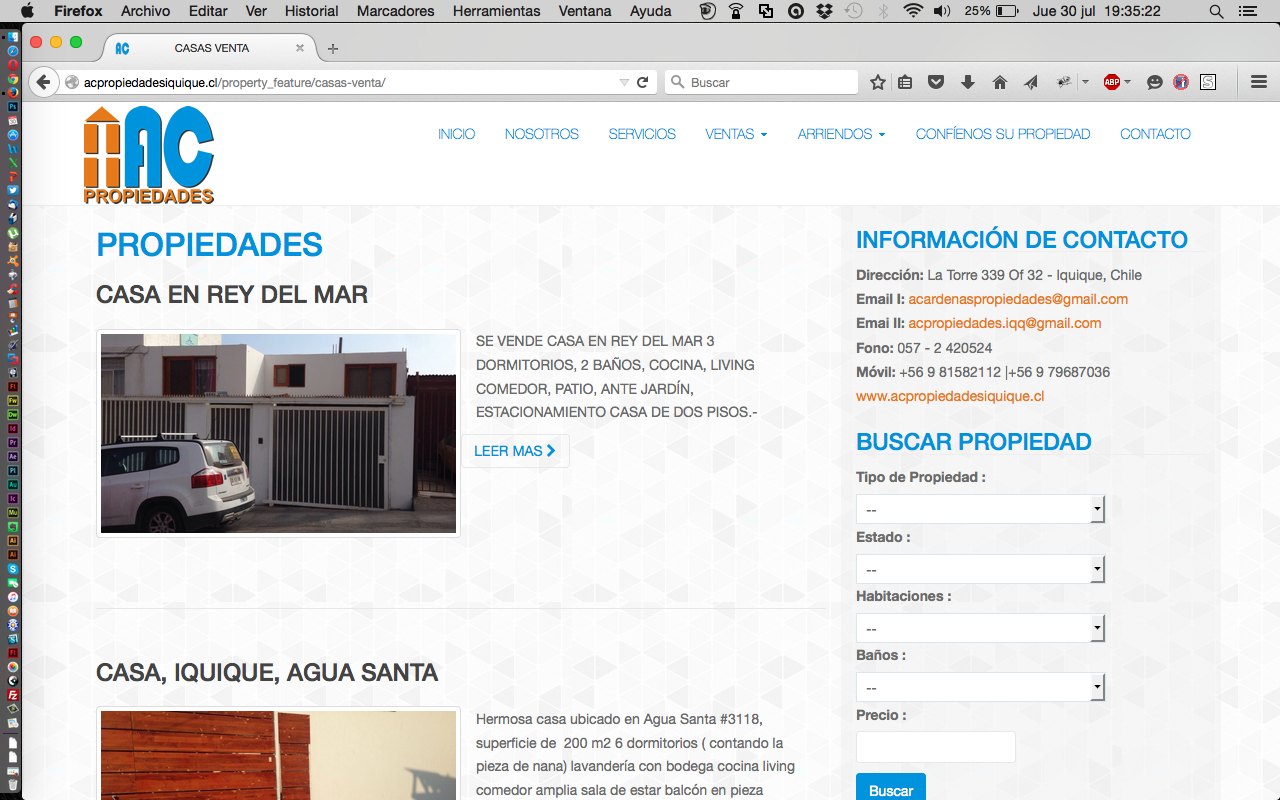Viewport: 1280px width, 800px height.
Task: Click the volume speaker icon
Action: (942, 11)
